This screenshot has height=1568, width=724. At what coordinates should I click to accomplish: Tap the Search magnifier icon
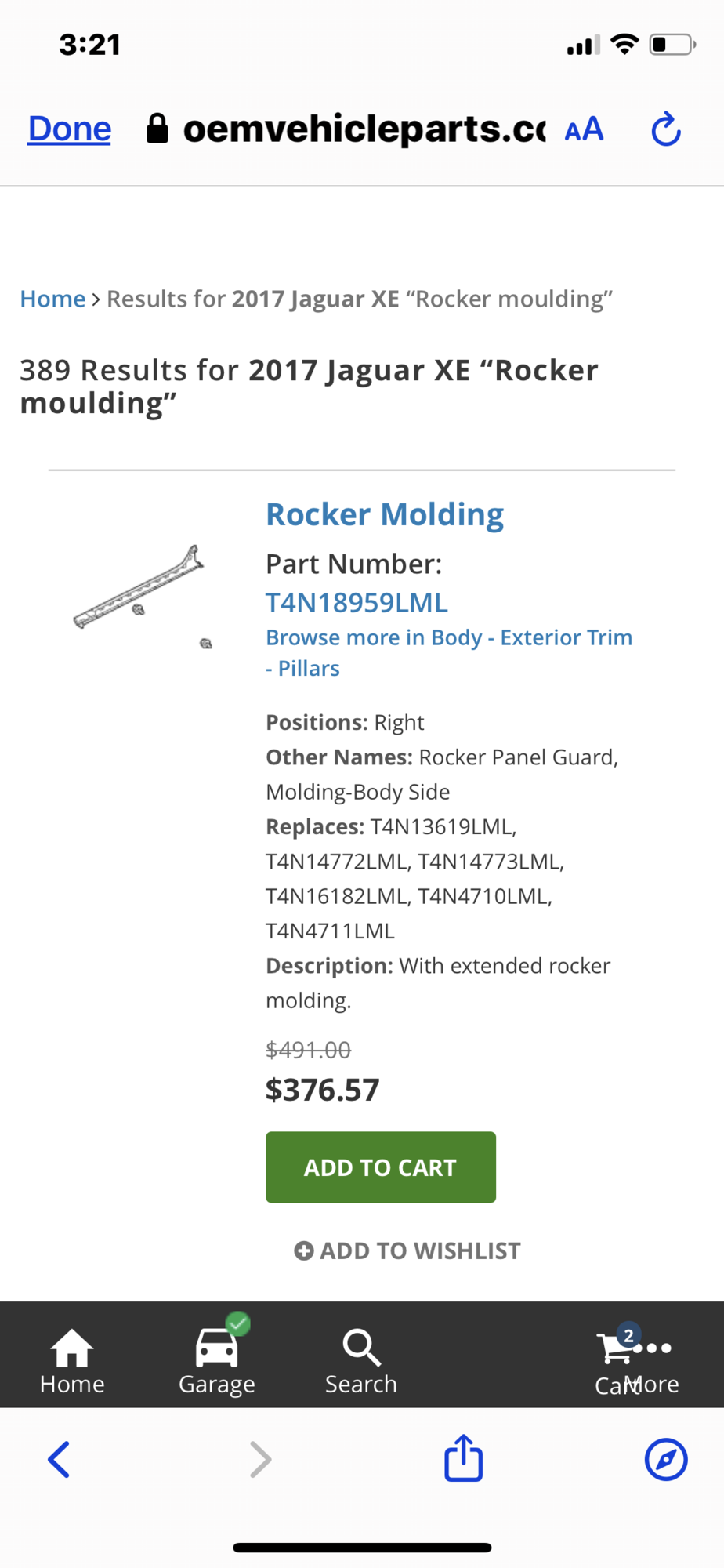click(x=361, y=1348)
